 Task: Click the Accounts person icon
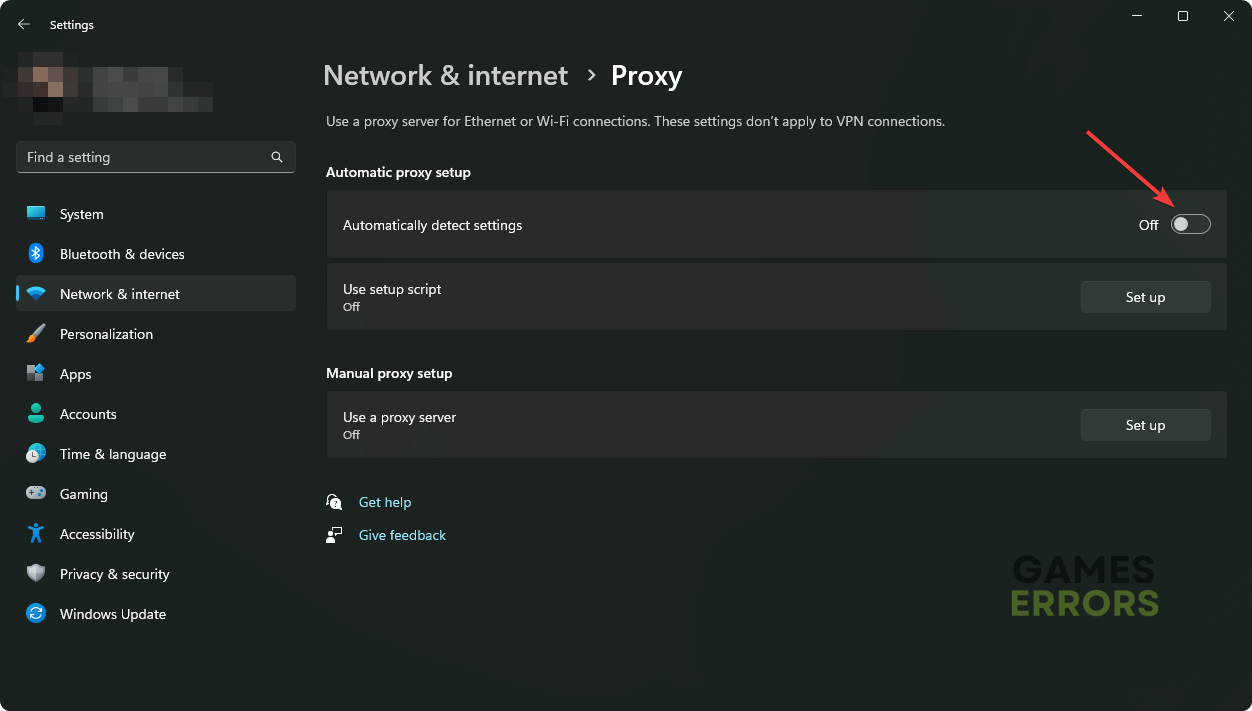pyautogui.click(x=36, y=414)
